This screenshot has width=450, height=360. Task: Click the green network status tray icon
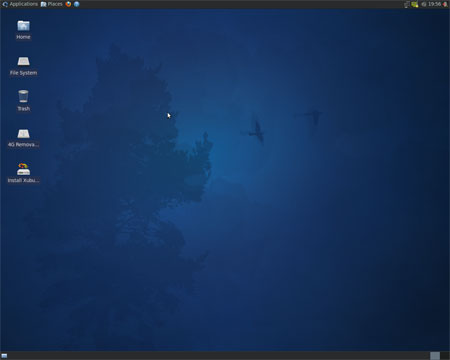[414, 4]
